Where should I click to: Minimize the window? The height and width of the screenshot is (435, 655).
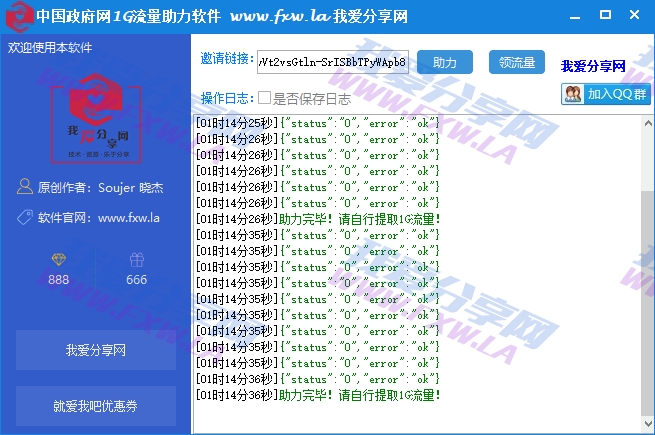(x=575, y=16)
